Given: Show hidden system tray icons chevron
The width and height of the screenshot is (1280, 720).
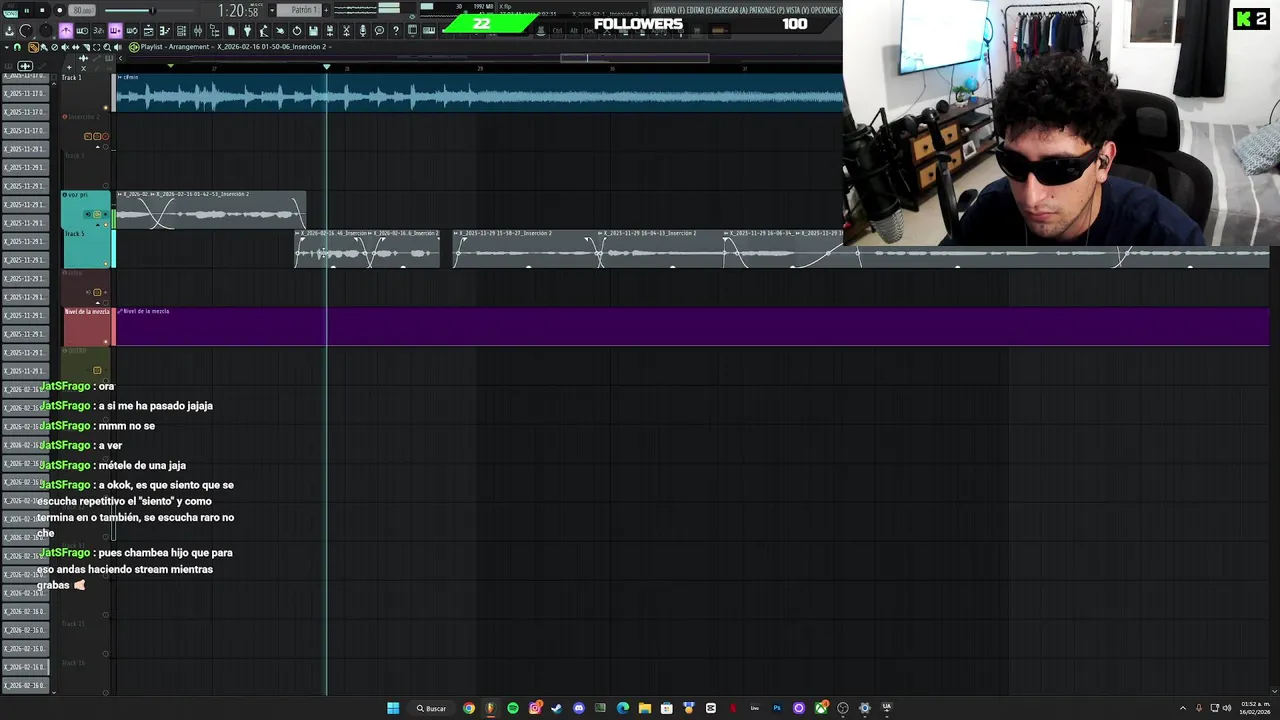Looking at the screenshot, I should (1183, 708).
